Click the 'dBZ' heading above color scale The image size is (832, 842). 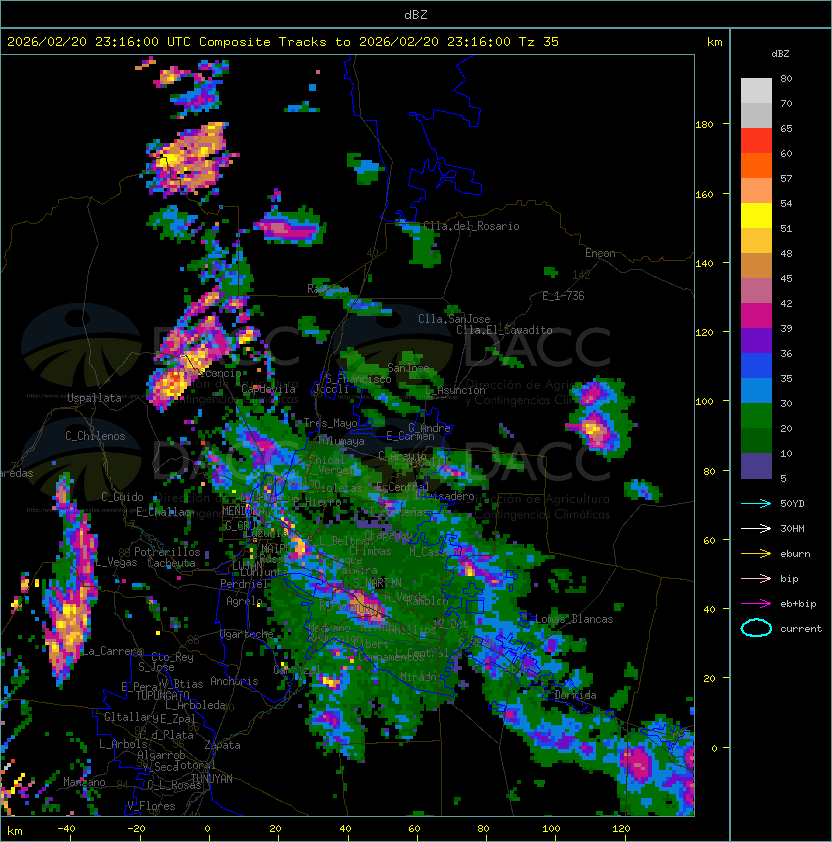tap(780, 54)
